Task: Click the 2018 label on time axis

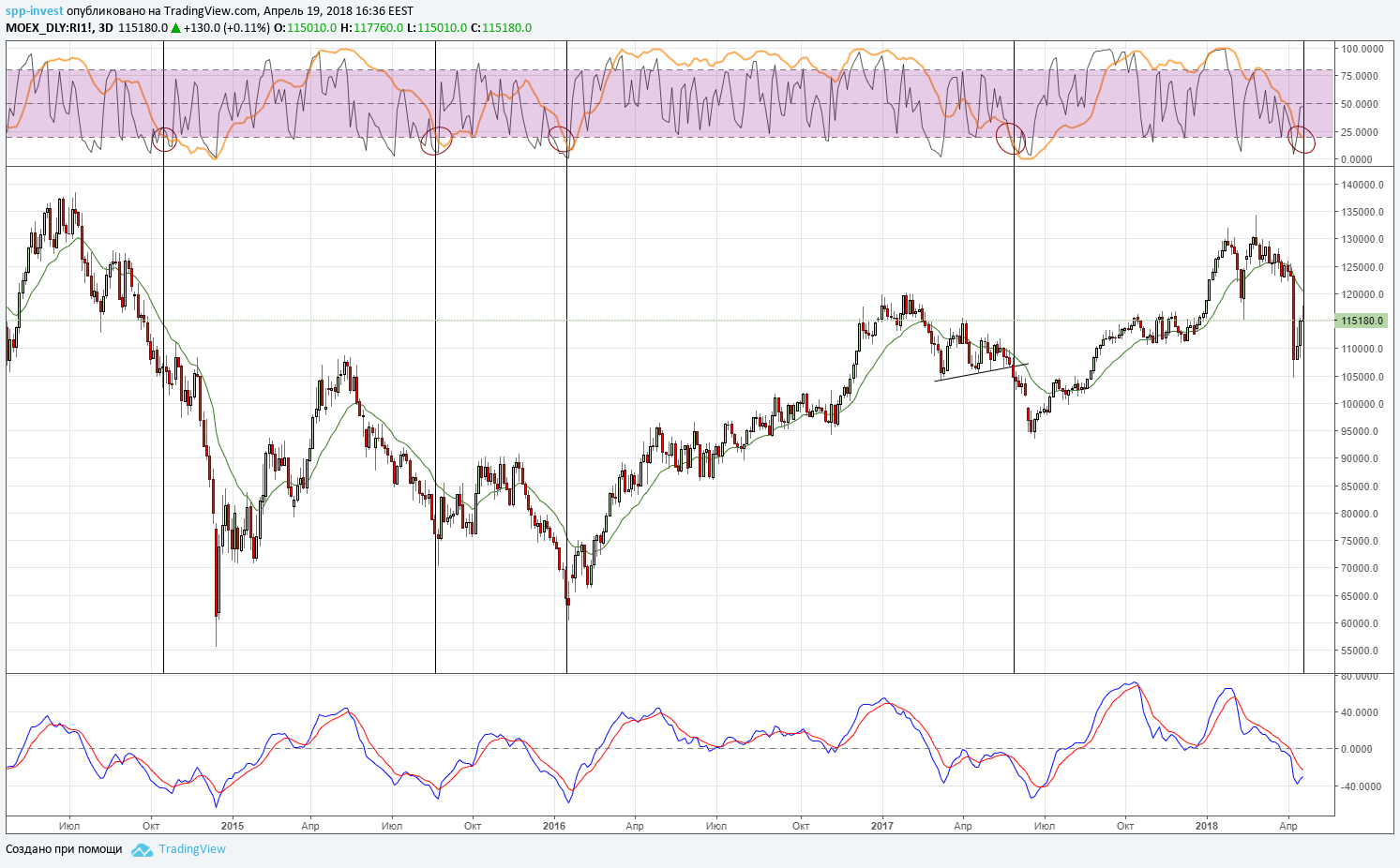Action: click(1207, 826)
